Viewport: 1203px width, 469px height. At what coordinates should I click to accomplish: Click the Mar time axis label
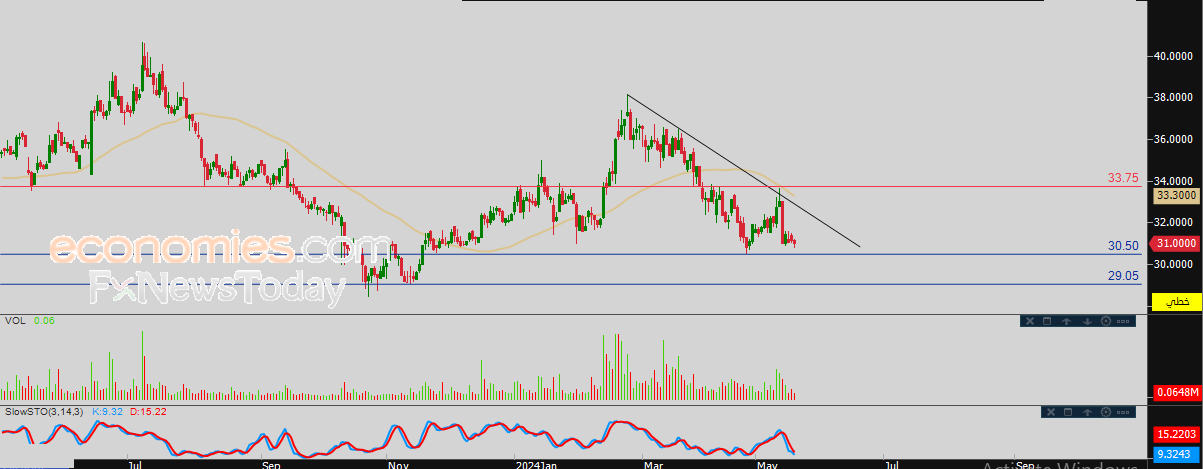[x=654, y=464]
